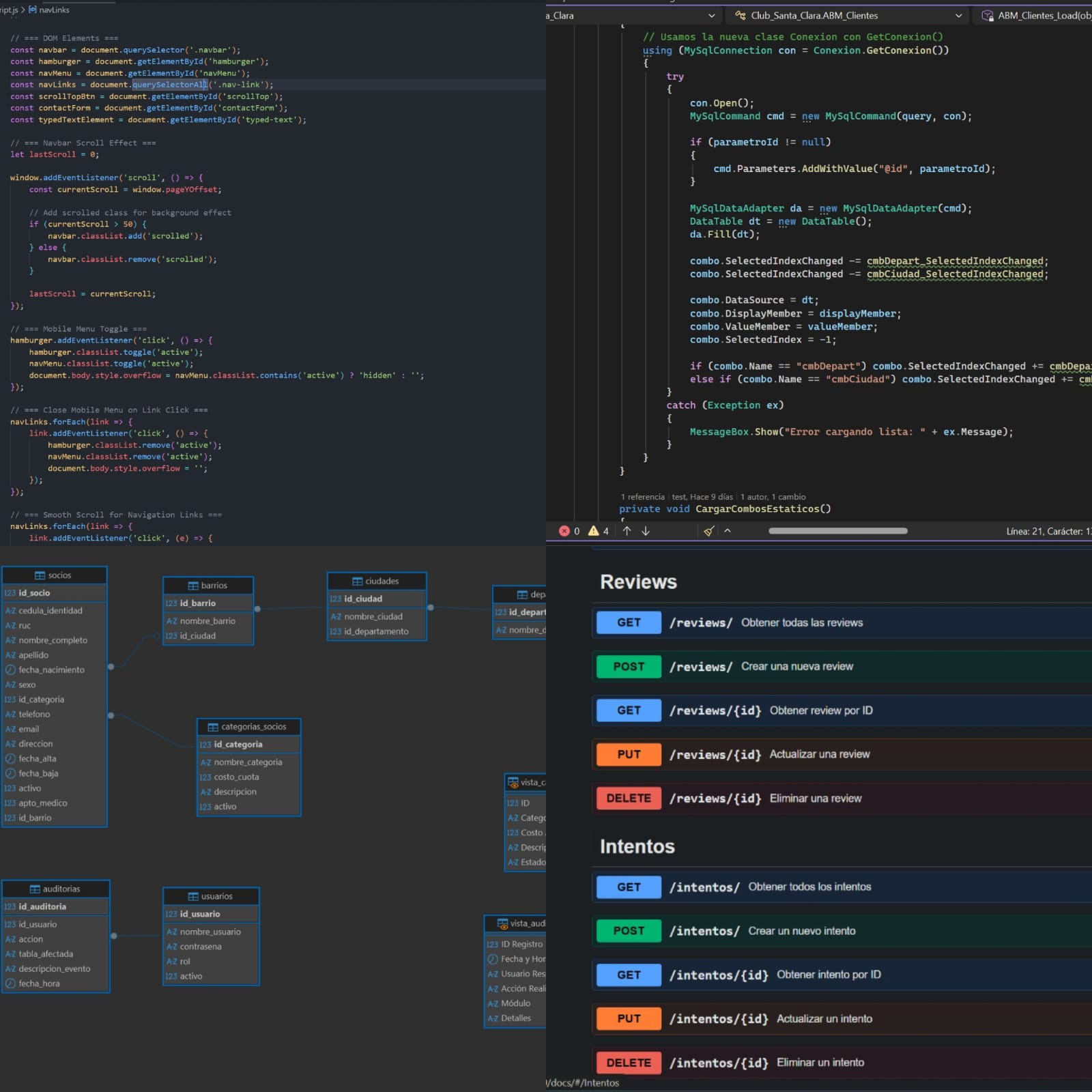Screen dimensions: 1092x1092
Task: Open the project dropdown ending in a_Clara
Action: point(711,15)
